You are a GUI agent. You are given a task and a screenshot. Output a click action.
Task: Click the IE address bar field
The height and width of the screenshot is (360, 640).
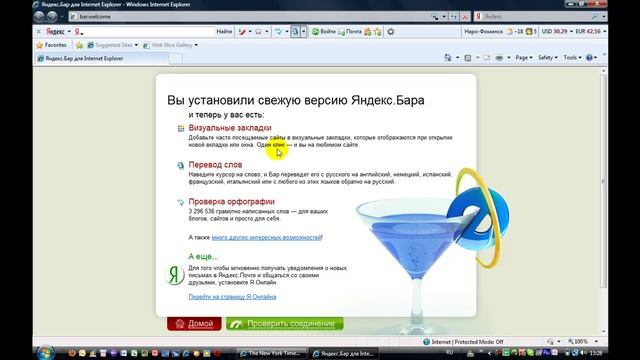point(249,16)
